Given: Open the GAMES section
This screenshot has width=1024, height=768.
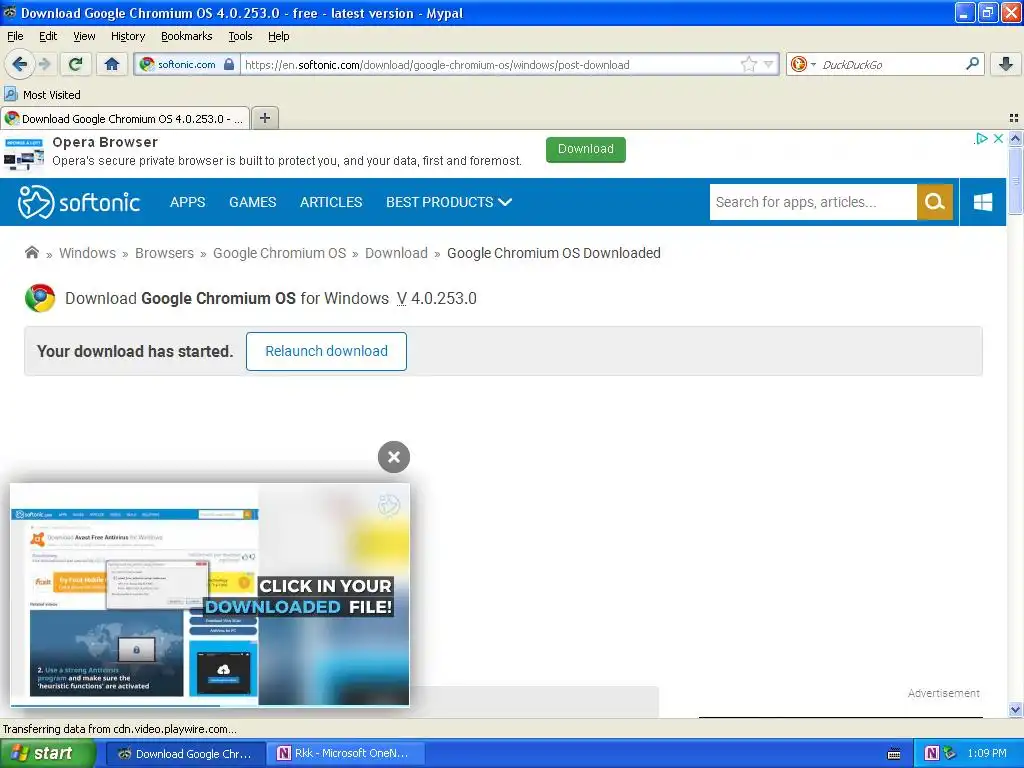Looking at the screenshot, I should [x=253, y=202].
